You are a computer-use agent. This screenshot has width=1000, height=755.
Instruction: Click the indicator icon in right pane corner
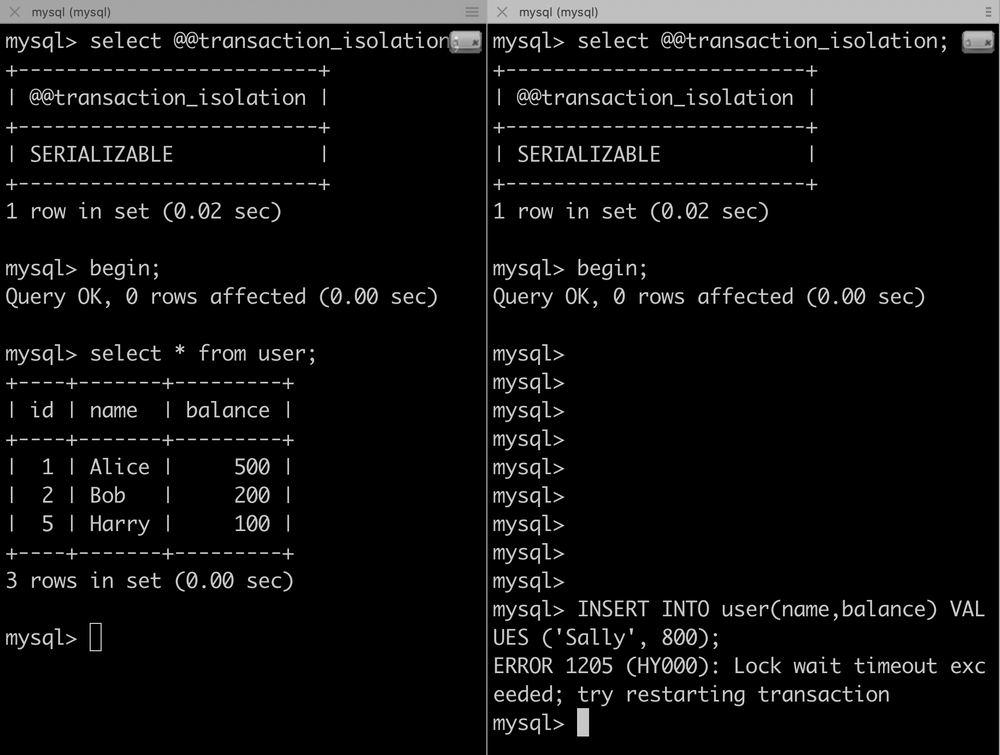pyautogui.click(x=977, y=42)
